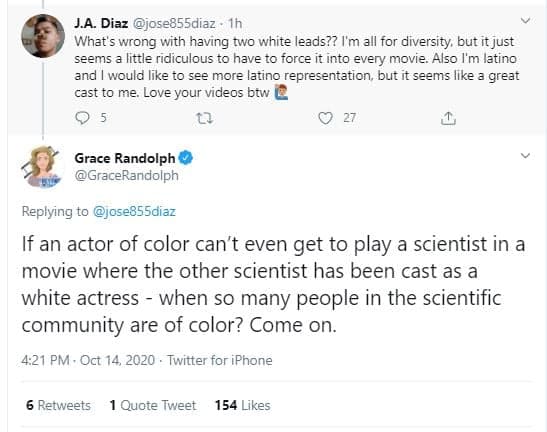The image size is (547, 432).
Task: View the 6 Retweets list
Action: (x=58, y=405)
